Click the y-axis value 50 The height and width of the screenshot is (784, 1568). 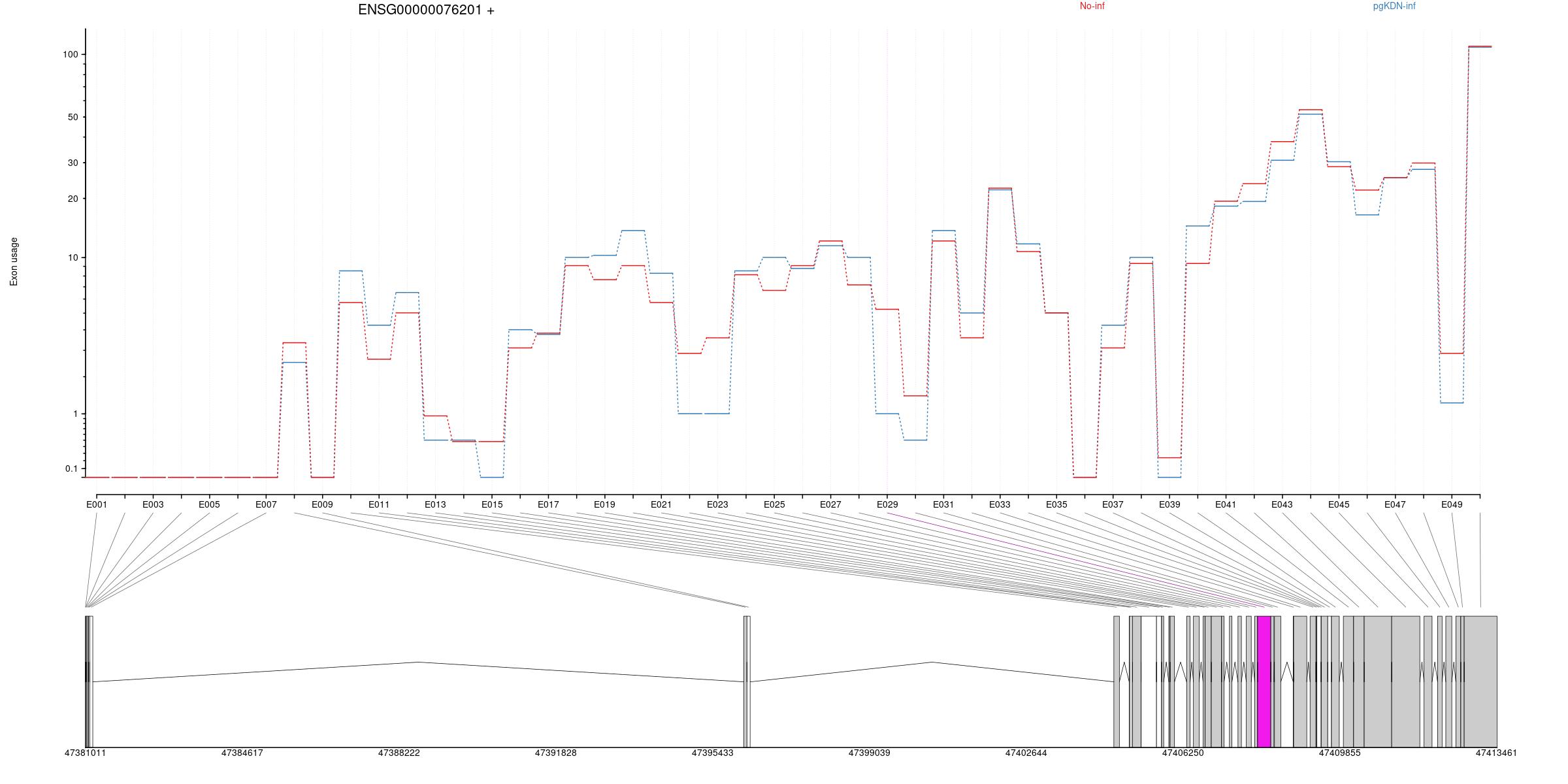click(73, 117)
